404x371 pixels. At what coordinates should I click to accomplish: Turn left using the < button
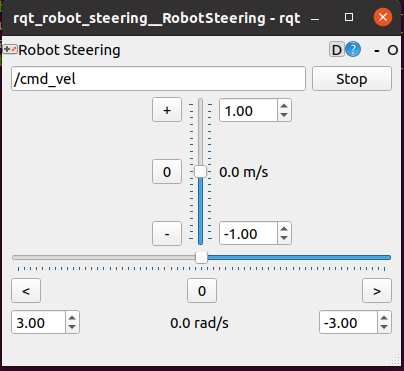click(x=26, y=291)
